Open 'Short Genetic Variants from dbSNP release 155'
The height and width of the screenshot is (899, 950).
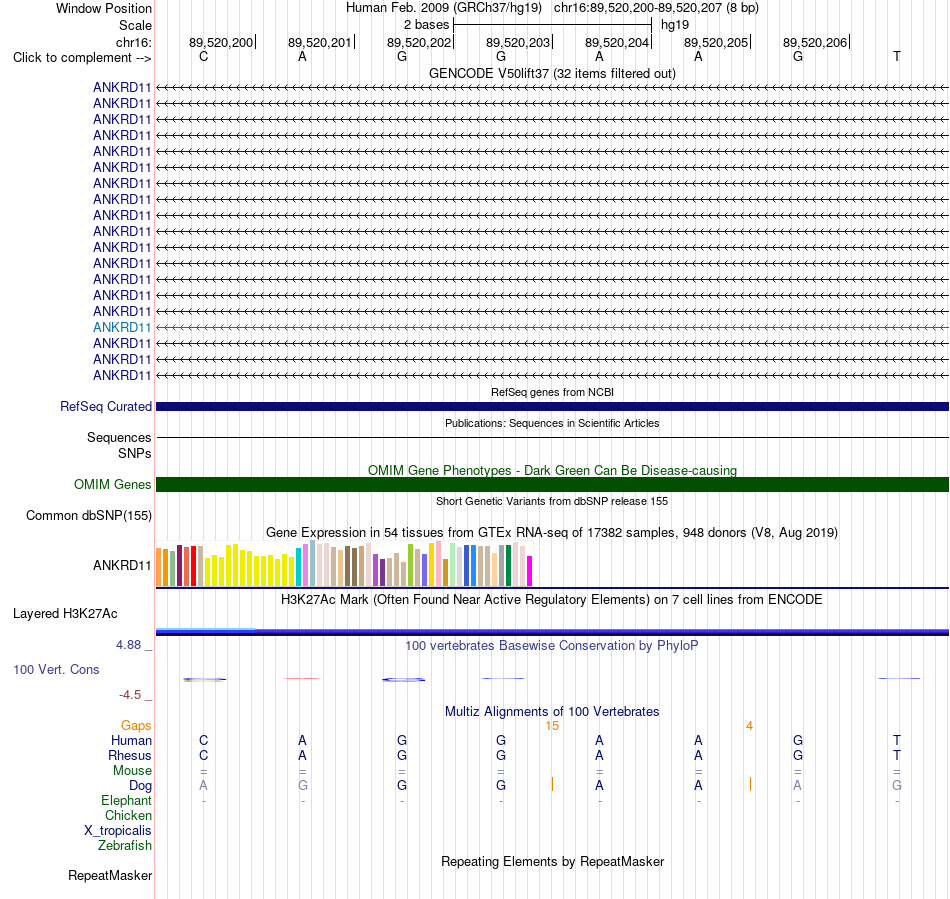click(552, 501)
